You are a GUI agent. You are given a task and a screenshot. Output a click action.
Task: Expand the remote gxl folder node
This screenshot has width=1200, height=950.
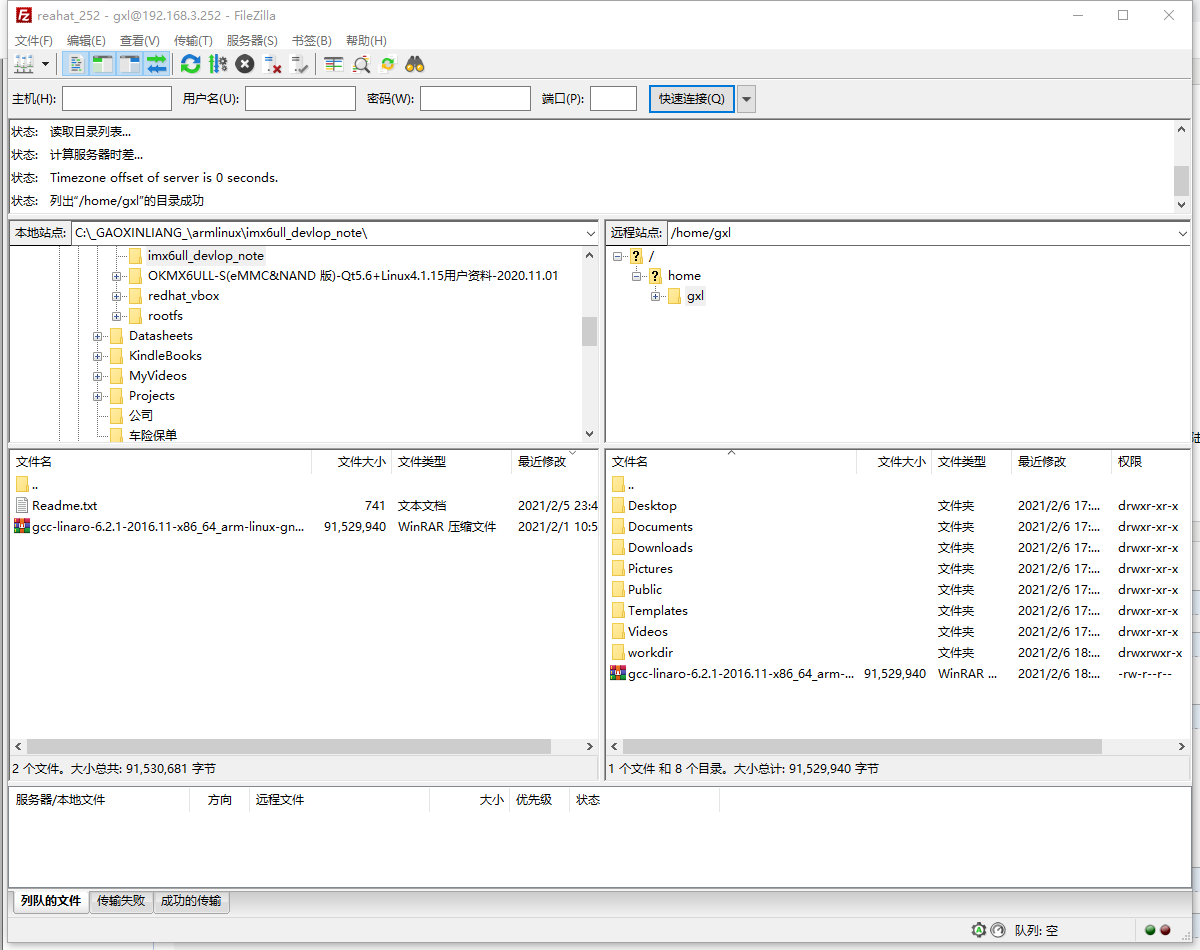[x=655, y=296]
